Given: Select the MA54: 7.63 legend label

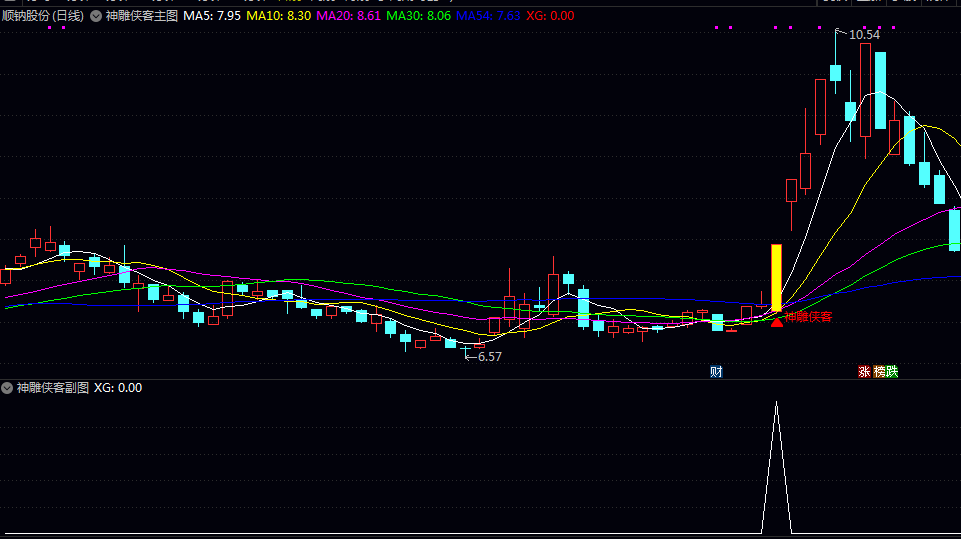Looking at the screenshot, I should pos(488,16).
